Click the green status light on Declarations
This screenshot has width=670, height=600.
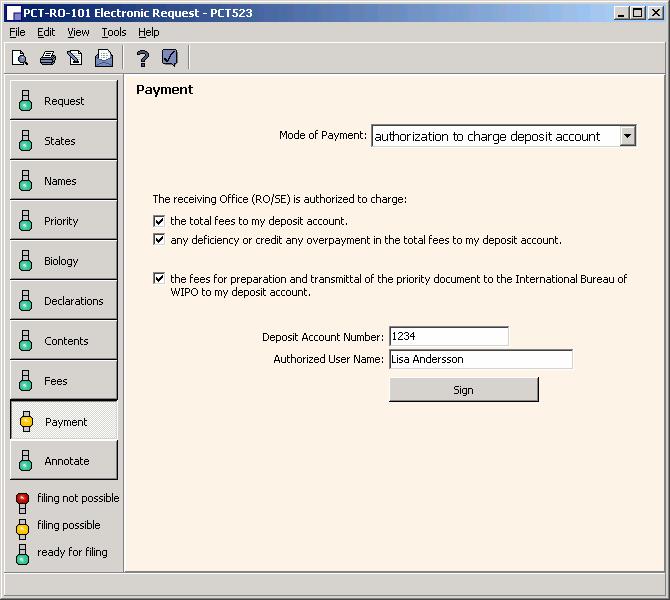25,301
